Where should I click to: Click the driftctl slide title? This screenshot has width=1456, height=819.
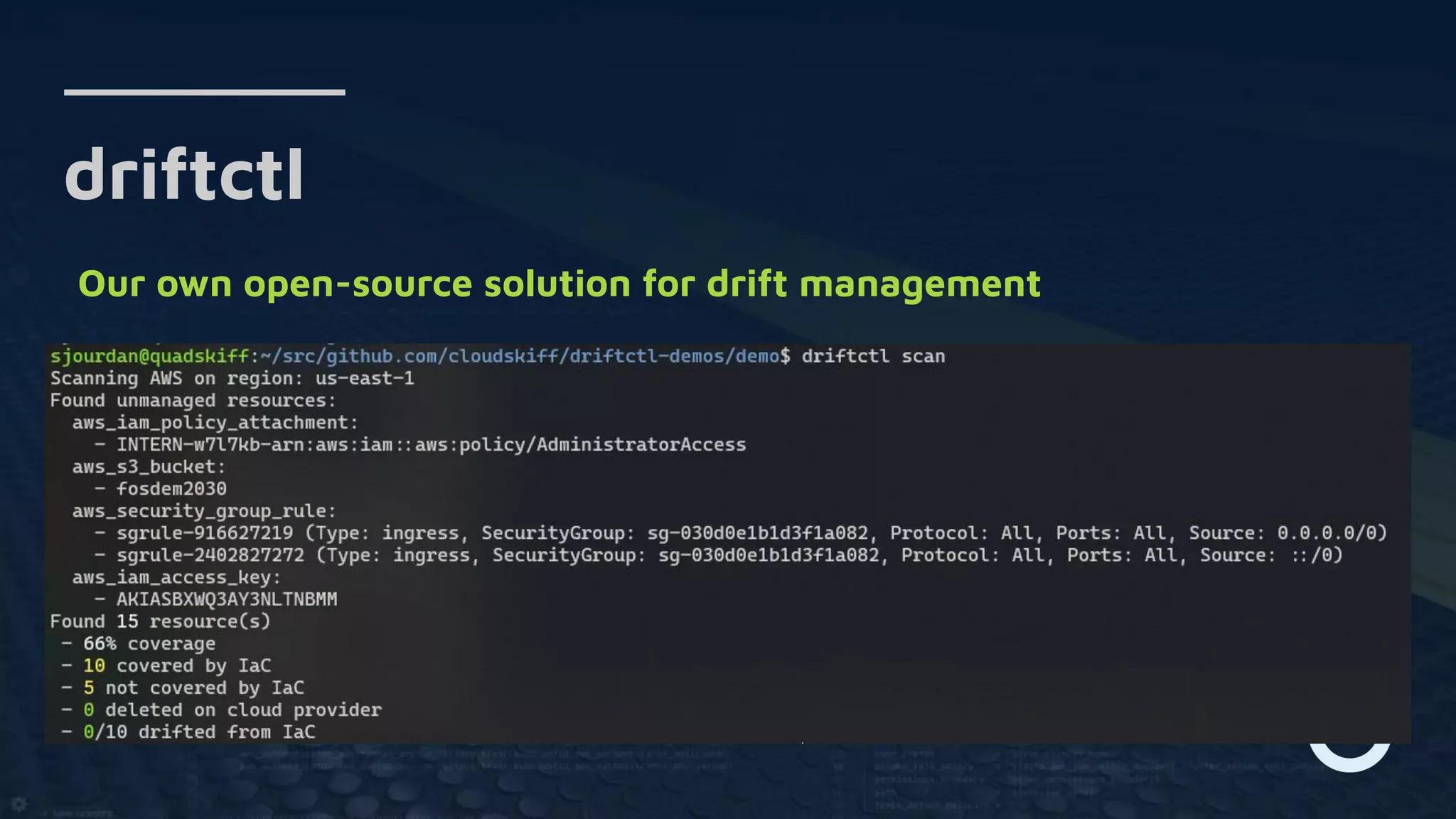[184, 174]
